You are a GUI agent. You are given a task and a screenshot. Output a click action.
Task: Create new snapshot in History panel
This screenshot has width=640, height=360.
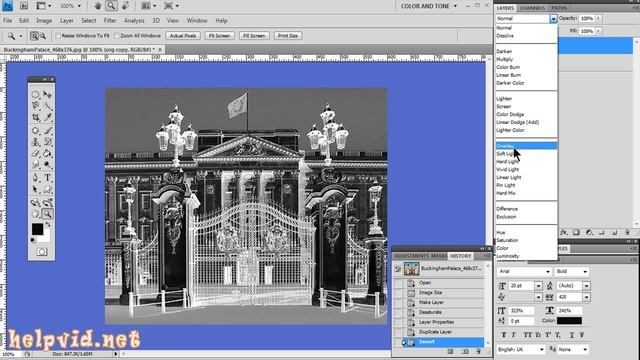point(465,351)
